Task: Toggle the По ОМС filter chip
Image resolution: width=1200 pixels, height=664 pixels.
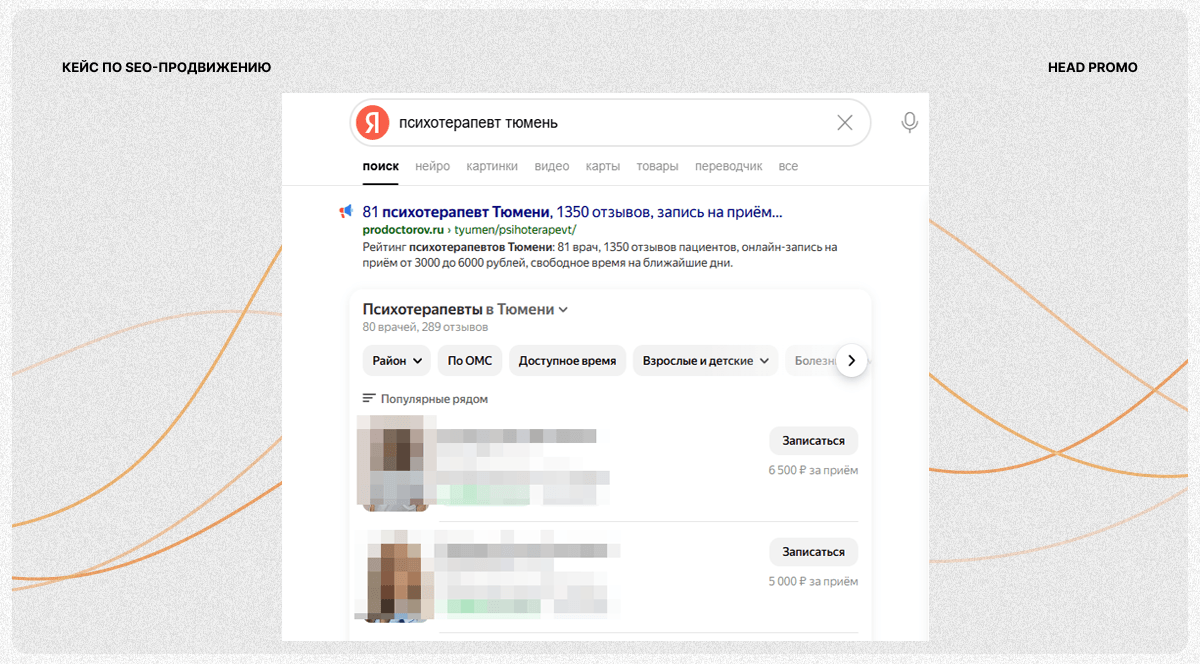Action: 469,360
